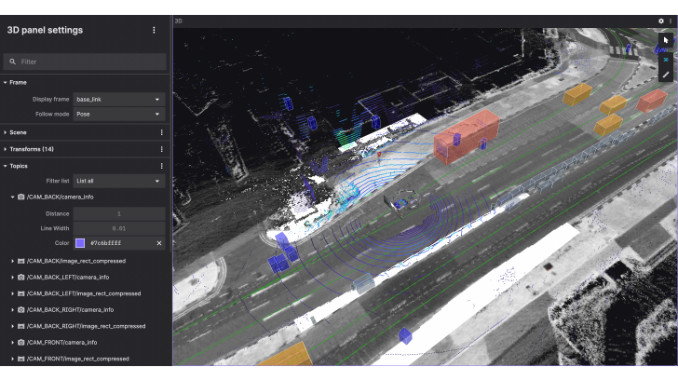Open the Filter list dropdown
Image resolution: width=678 pixels, height=381 pixels.
[119, 181]
